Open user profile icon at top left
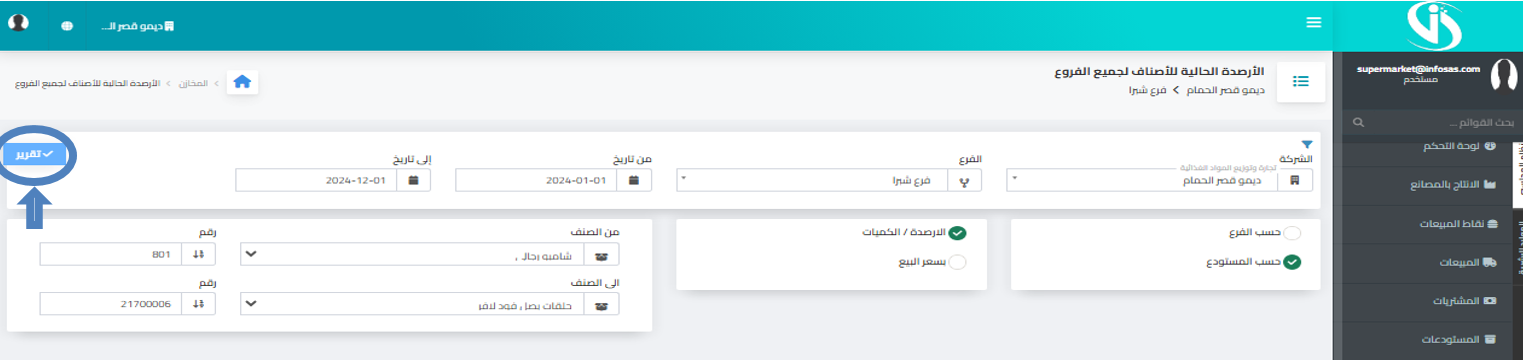 (x=19, y=23)
